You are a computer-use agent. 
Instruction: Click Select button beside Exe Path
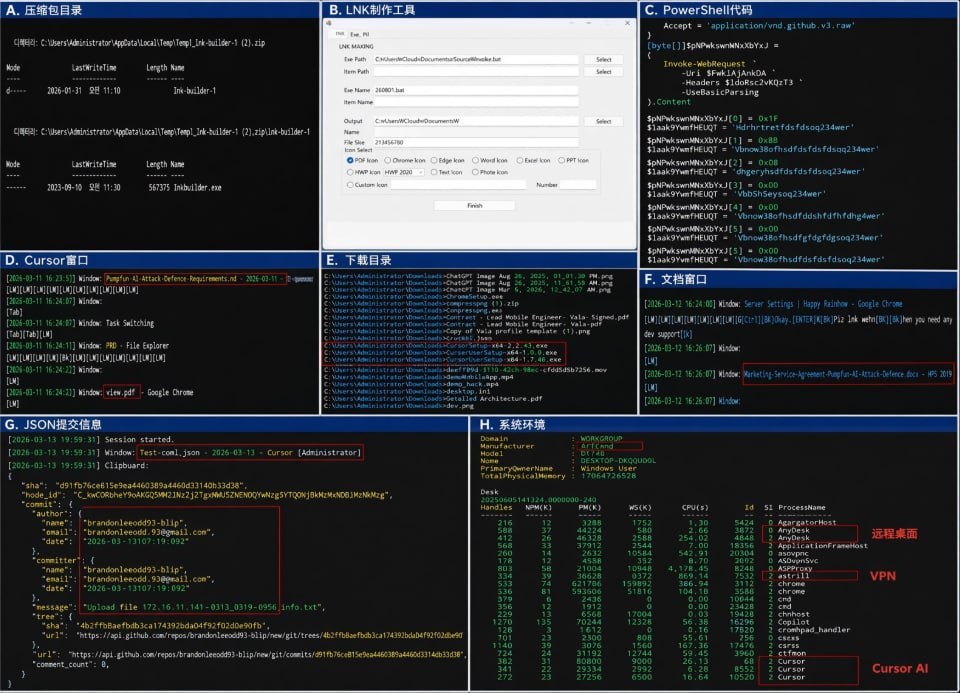(603, 59)
